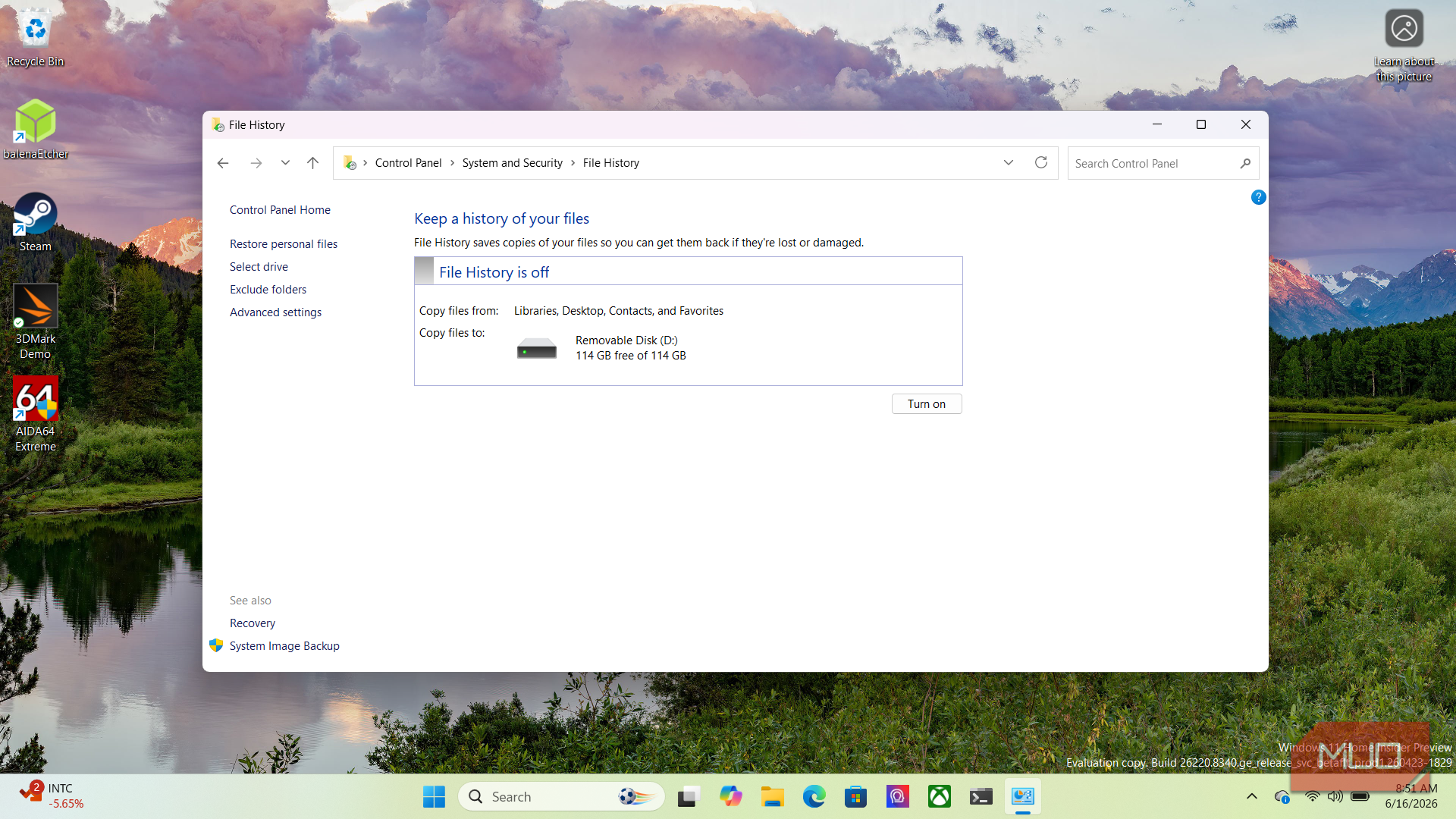
Task: Expand the chevron after Control Panel breadcrumb
Action: (452, 163)
